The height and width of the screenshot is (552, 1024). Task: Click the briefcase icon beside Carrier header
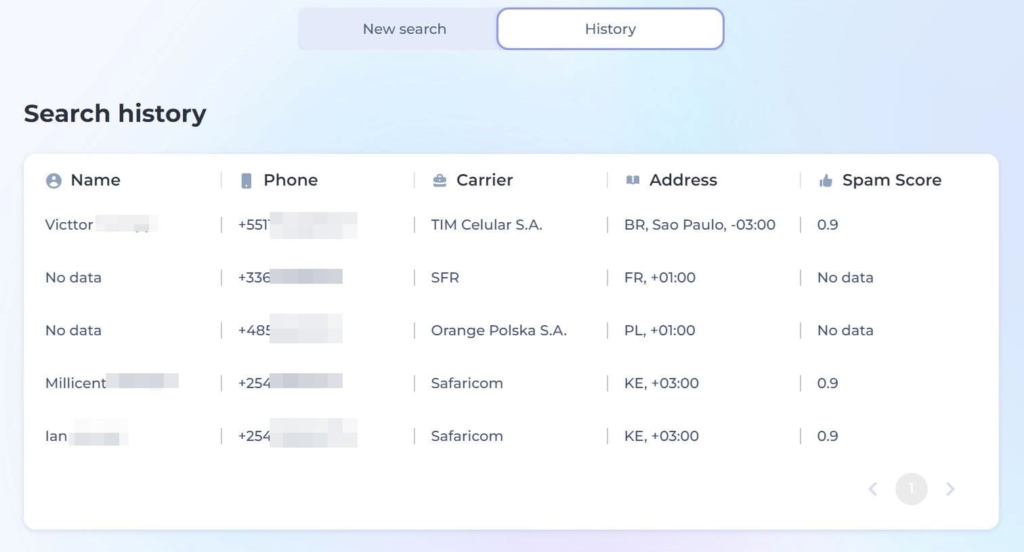440,180
